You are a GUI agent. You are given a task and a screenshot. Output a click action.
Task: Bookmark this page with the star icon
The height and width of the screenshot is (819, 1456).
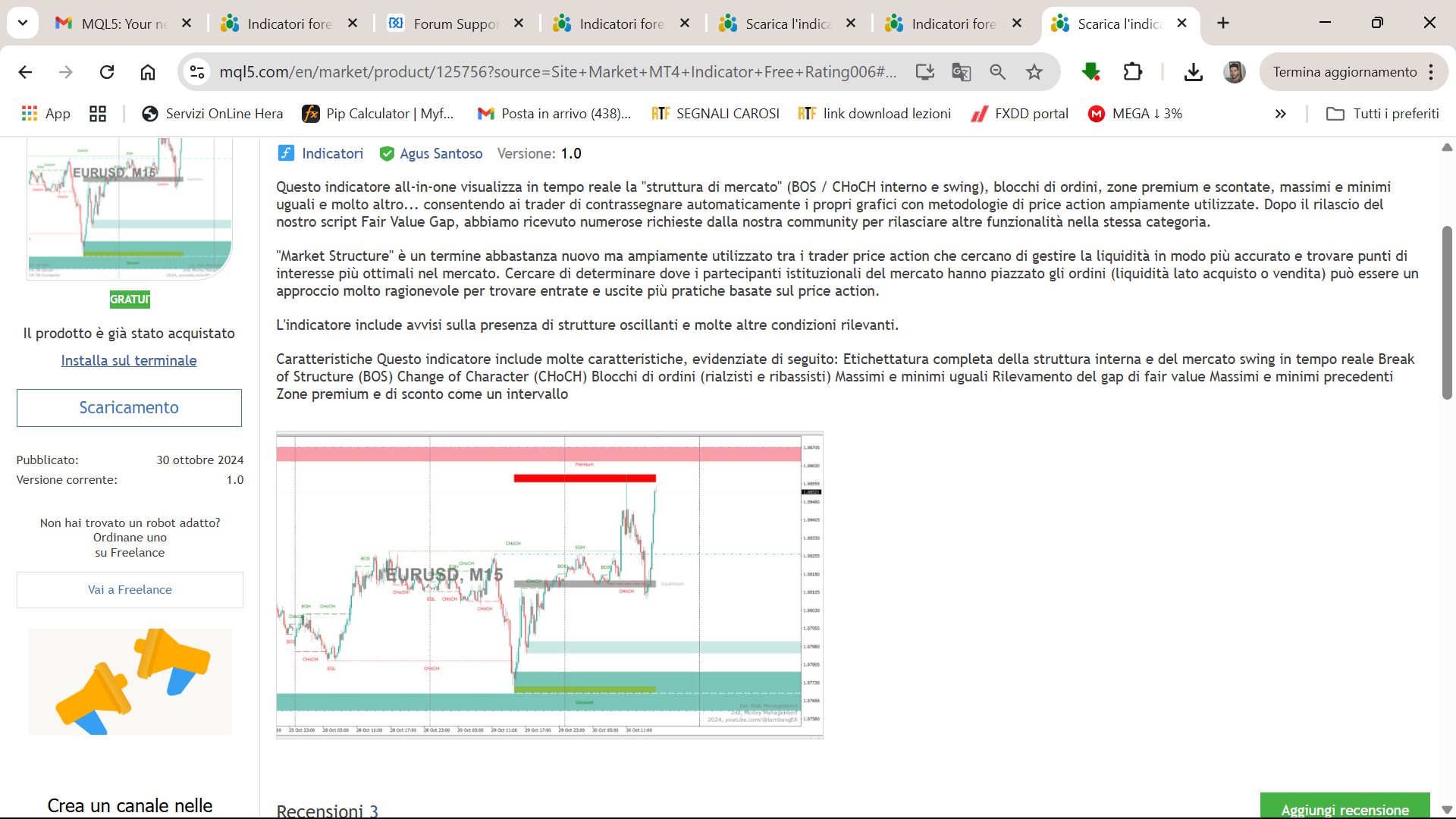click(1034, 72)
